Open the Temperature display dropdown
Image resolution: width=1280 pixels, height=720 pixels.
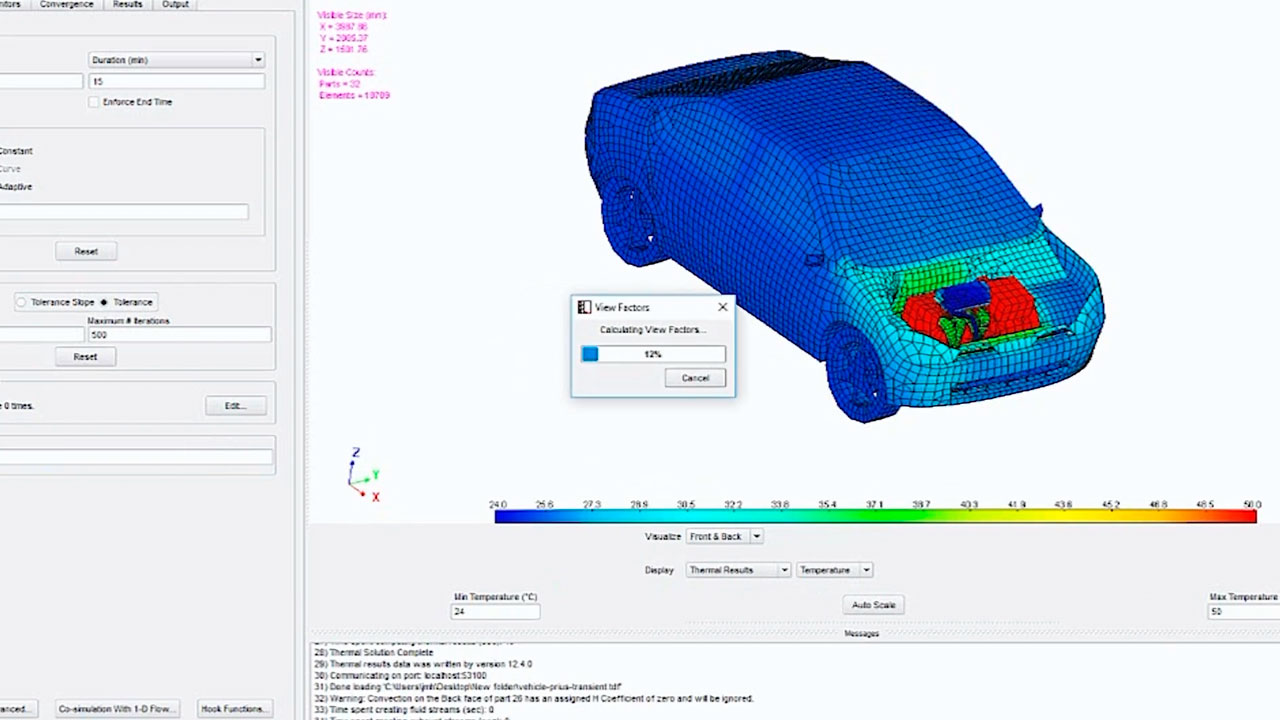coord(834,570)
